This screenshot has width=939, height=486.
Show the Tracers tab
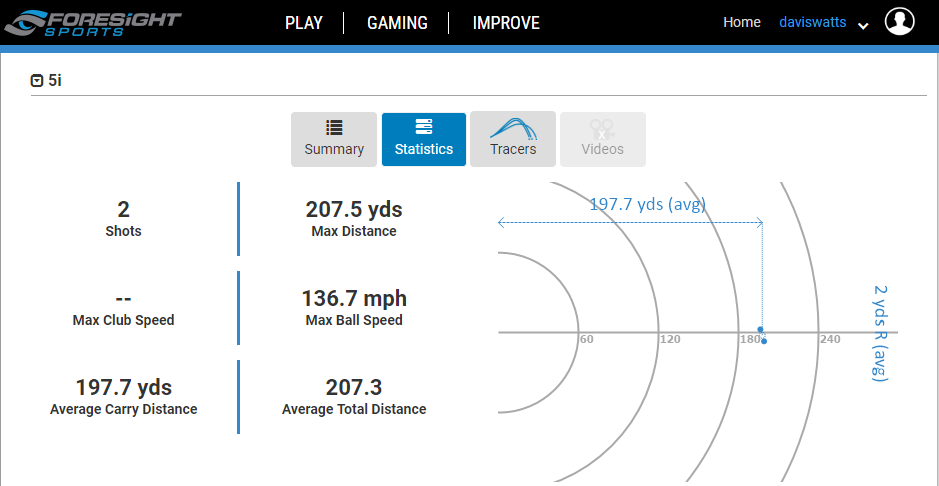[513, 139]
